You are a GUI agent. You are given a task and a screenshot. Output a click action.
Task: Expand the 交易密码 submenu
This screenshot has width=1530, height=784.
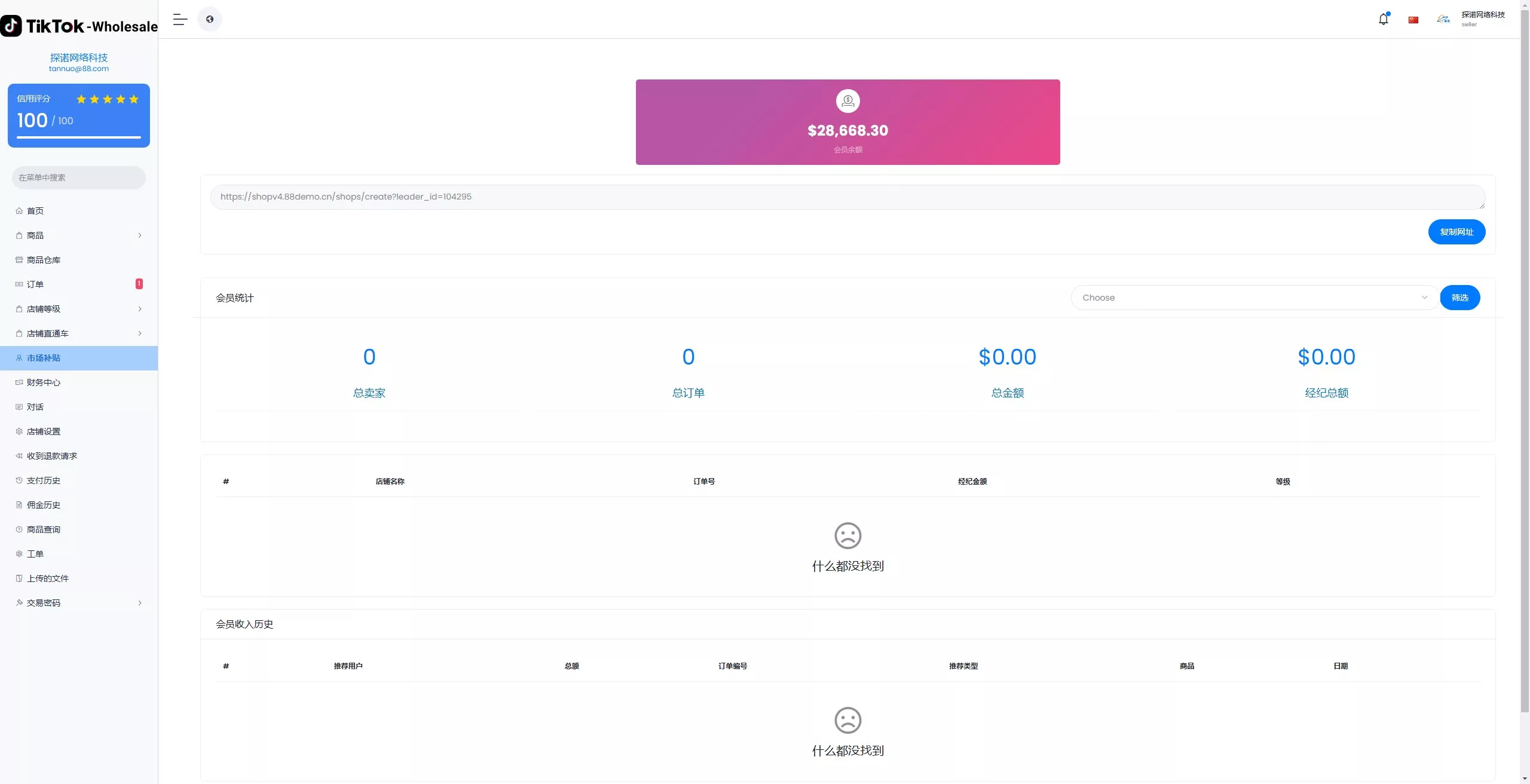point(140,603)
